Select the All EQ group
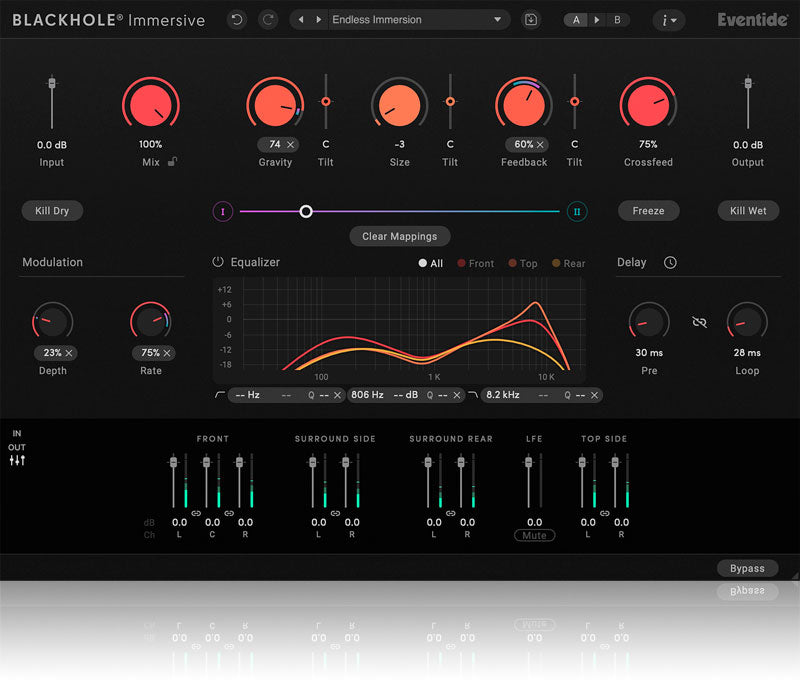 click(x=431, y=263)
